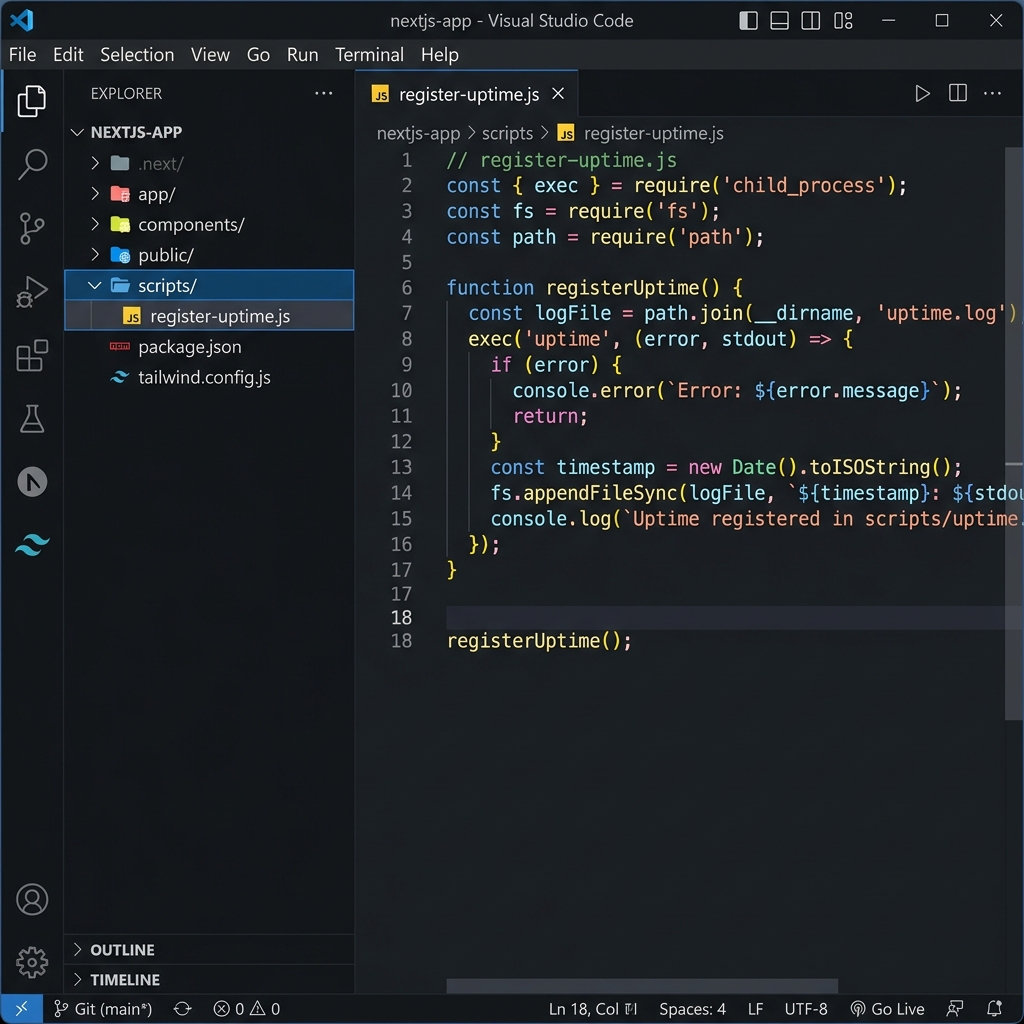The width and height of the screenshot is (1024, 1024).
Task: Click line number 6 in the gutter
Action: pos(406,288)
